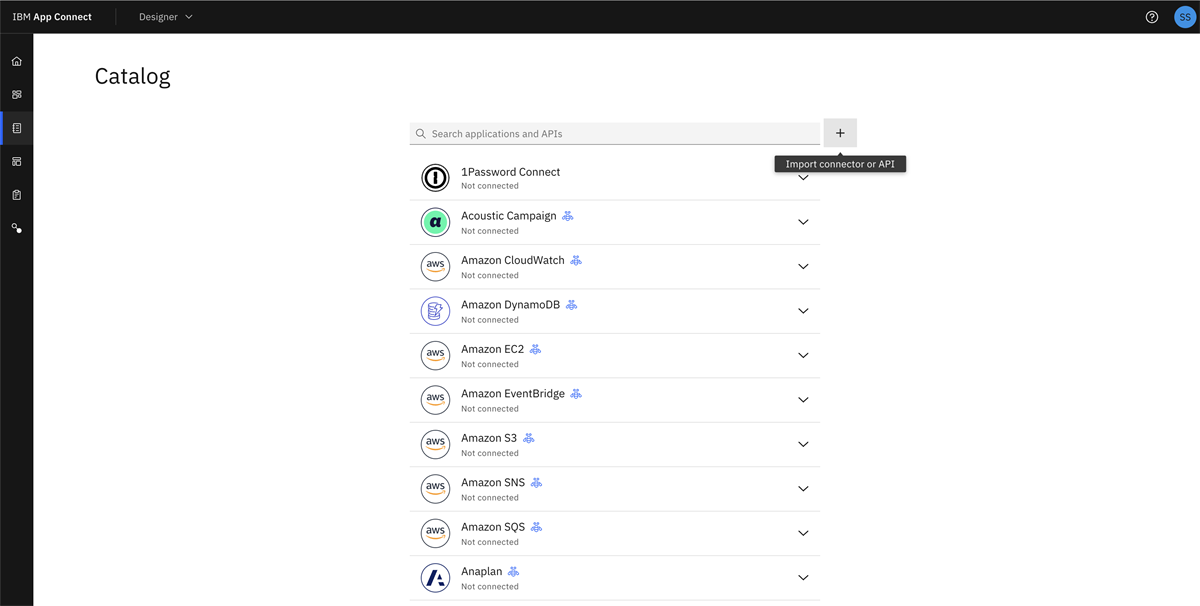Click the Amazon S3 aws logo
1200x606 pixels.
click(x=435, y=444)
